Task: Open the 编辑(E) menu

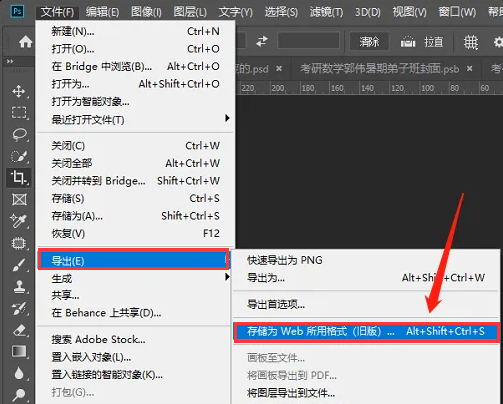Action: (102, 12)
